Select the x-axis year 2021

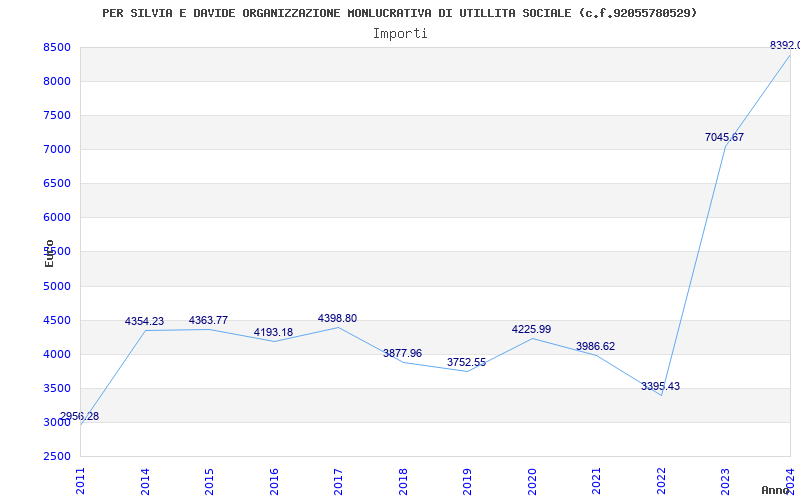596,481
